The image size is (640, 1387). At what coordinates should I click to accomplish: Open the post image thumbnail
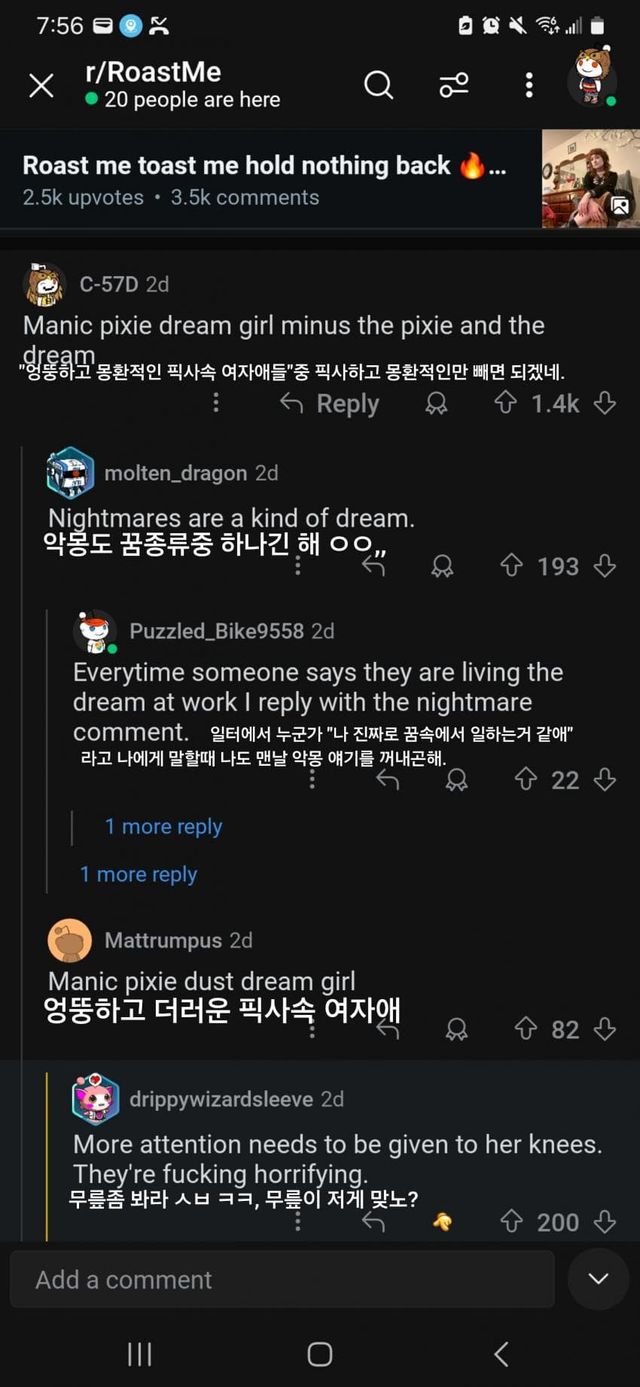tap(590, 178)
